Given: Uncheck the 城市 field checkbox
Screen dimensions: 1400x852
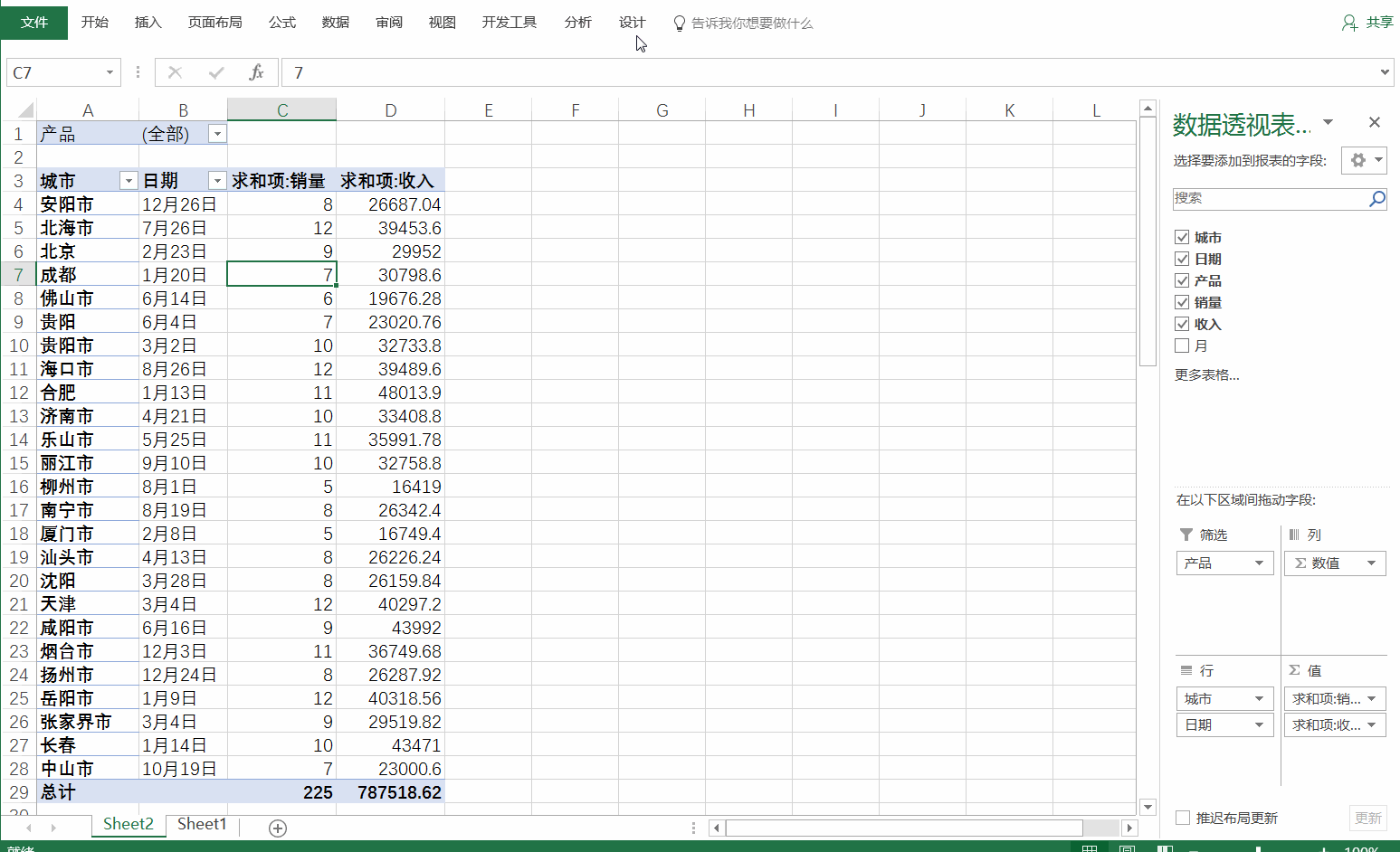Looking at the screenshot, I should 1182,237.
